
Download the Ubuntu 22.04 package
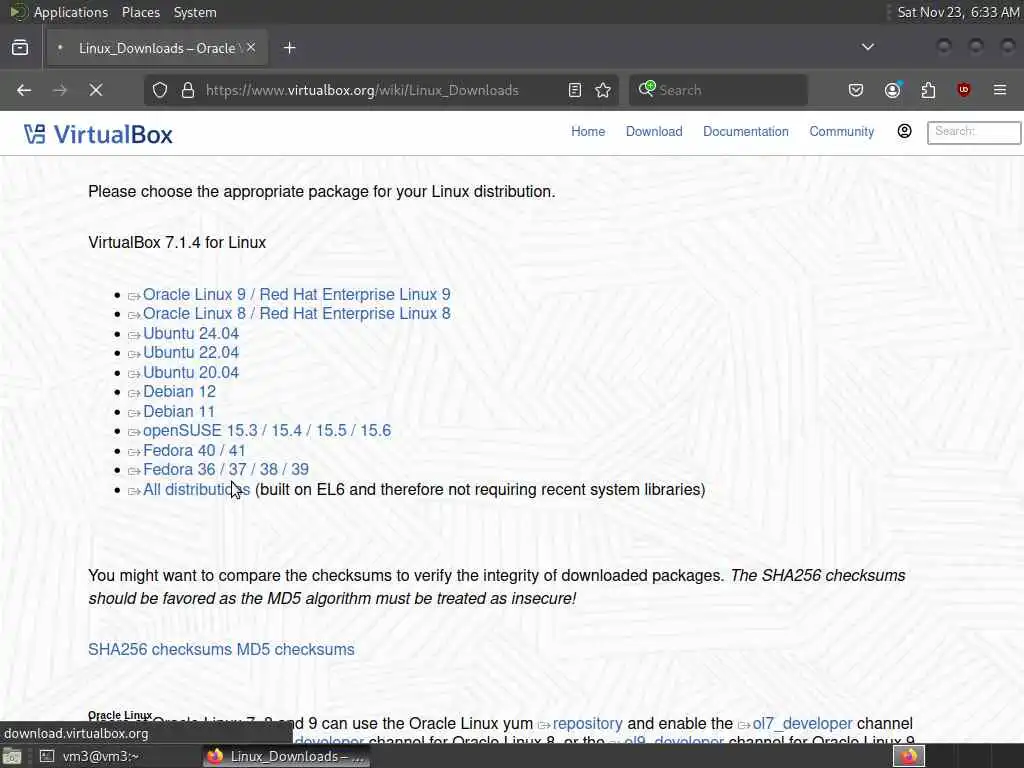coord(191,353)
